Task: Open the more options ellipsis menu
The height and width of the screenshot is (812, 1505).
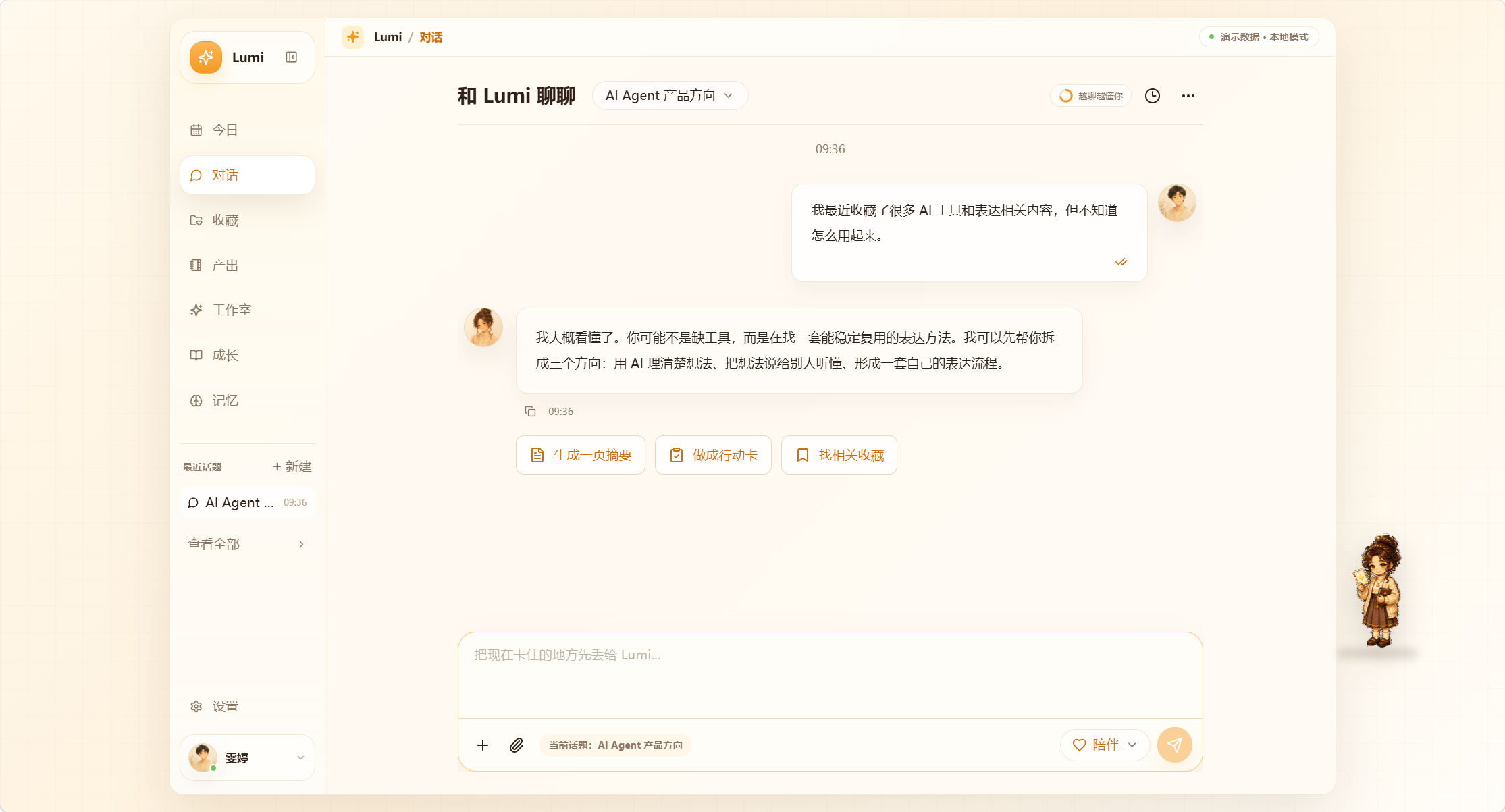Action: (1188, 96)
